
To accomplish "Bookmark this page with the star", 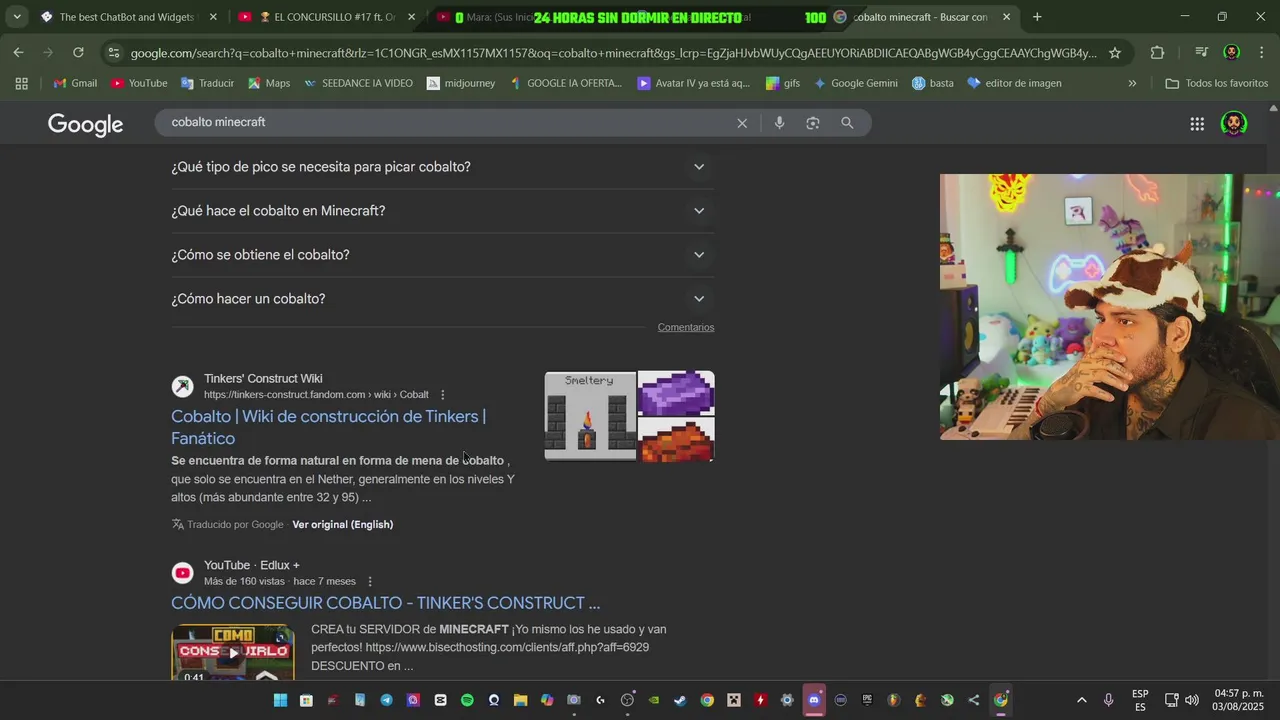I will [x=1115, y=53].
